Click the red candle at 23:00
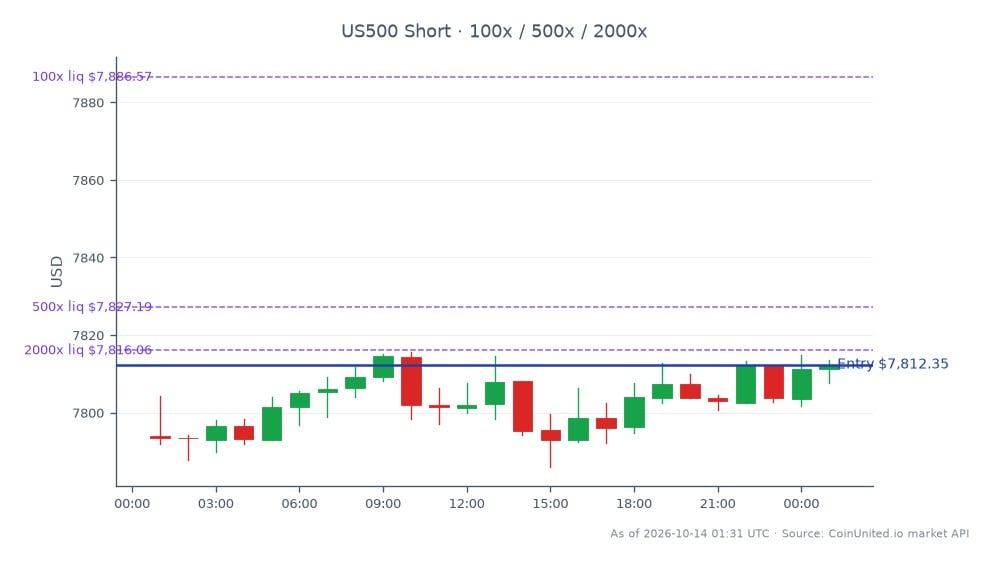The image size is (993, 564). [773, 382]
